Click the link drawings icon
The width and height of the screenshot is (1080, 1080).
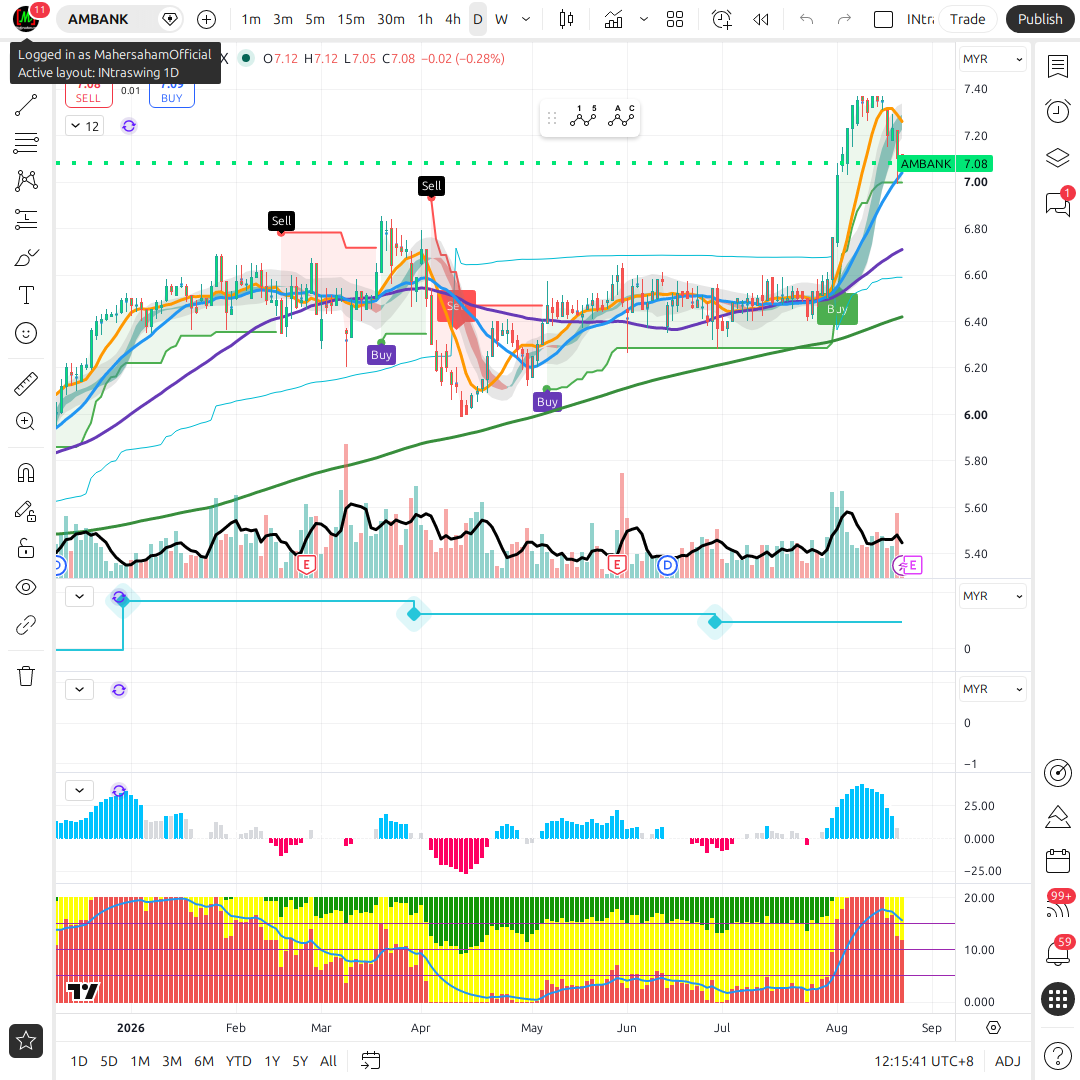(x=26, y=625)
